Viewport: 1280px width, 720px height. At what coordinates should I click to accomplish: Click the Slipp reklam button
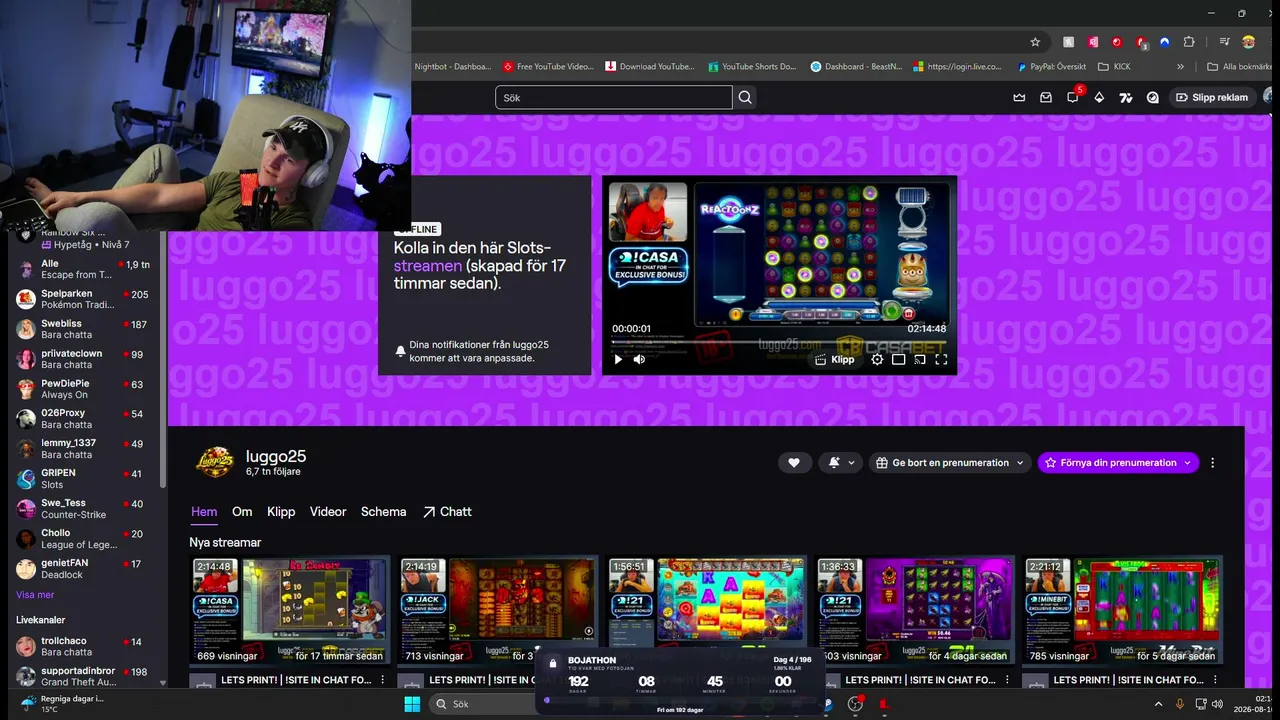coord(1212,98)
